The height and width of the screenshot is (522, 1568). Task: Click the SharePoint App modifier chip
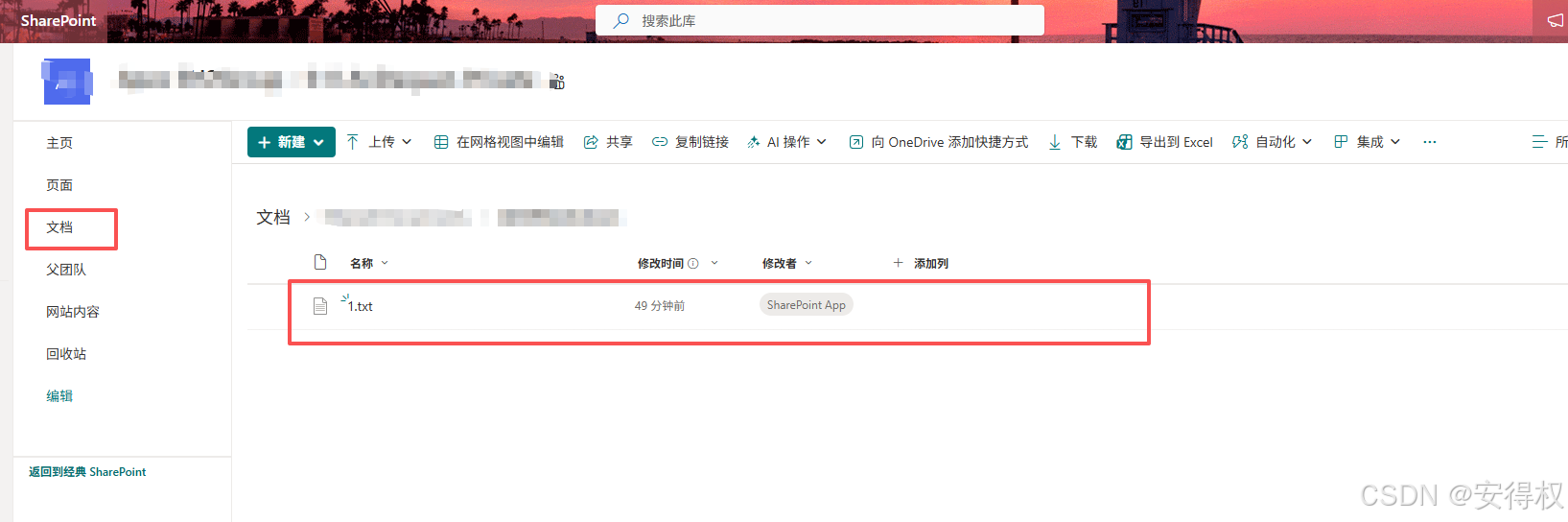coord(807,305)
